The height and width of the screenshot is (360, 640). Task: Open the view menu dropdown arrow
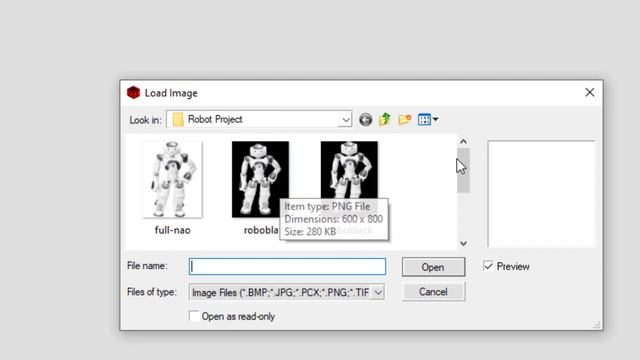pos(436,120)
